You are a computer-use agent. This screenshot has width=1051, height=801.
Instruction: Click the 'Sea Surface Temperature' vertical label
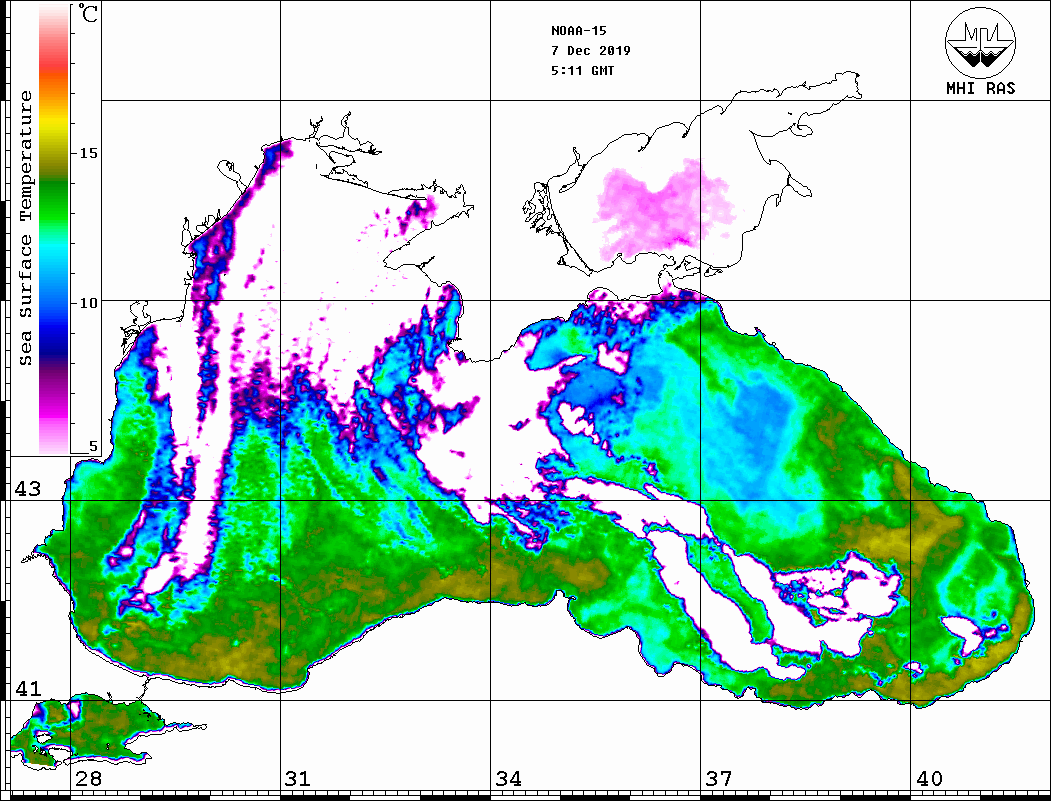[25, 228]
